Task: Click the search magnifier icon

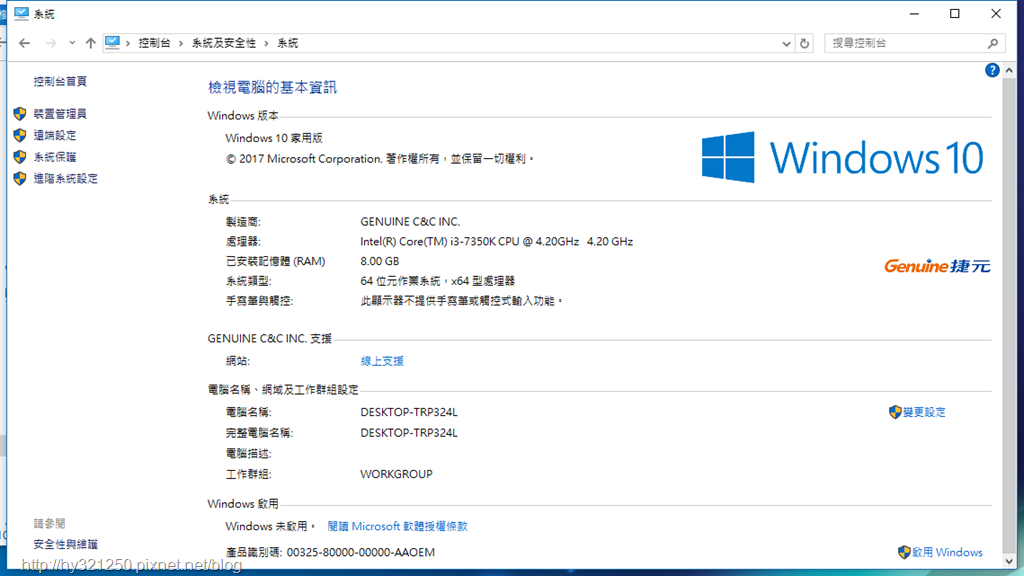Action: (993, 43)
